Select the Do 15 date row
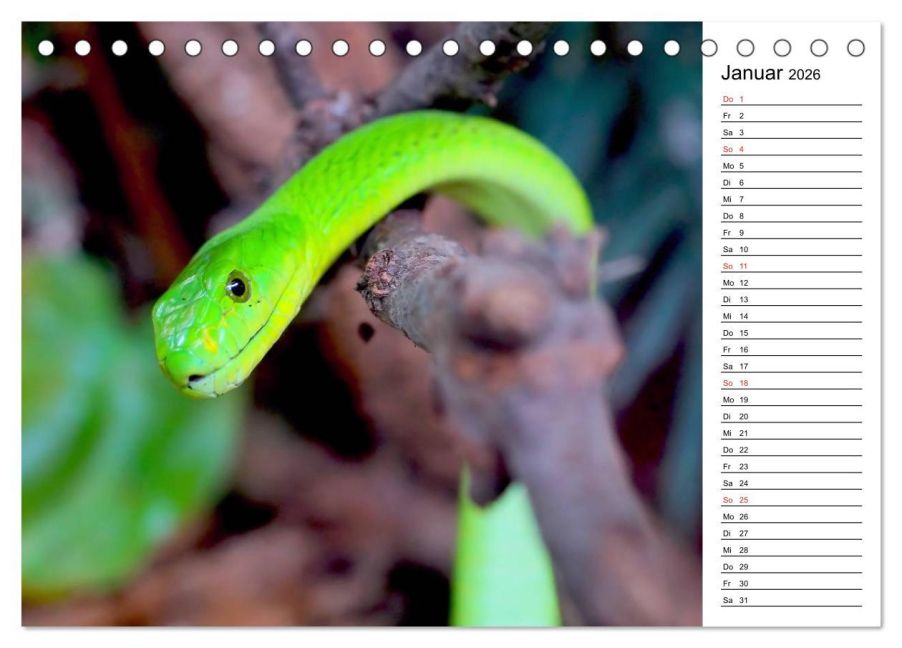Screen dimensions: 902x648 tap(790, 333)
